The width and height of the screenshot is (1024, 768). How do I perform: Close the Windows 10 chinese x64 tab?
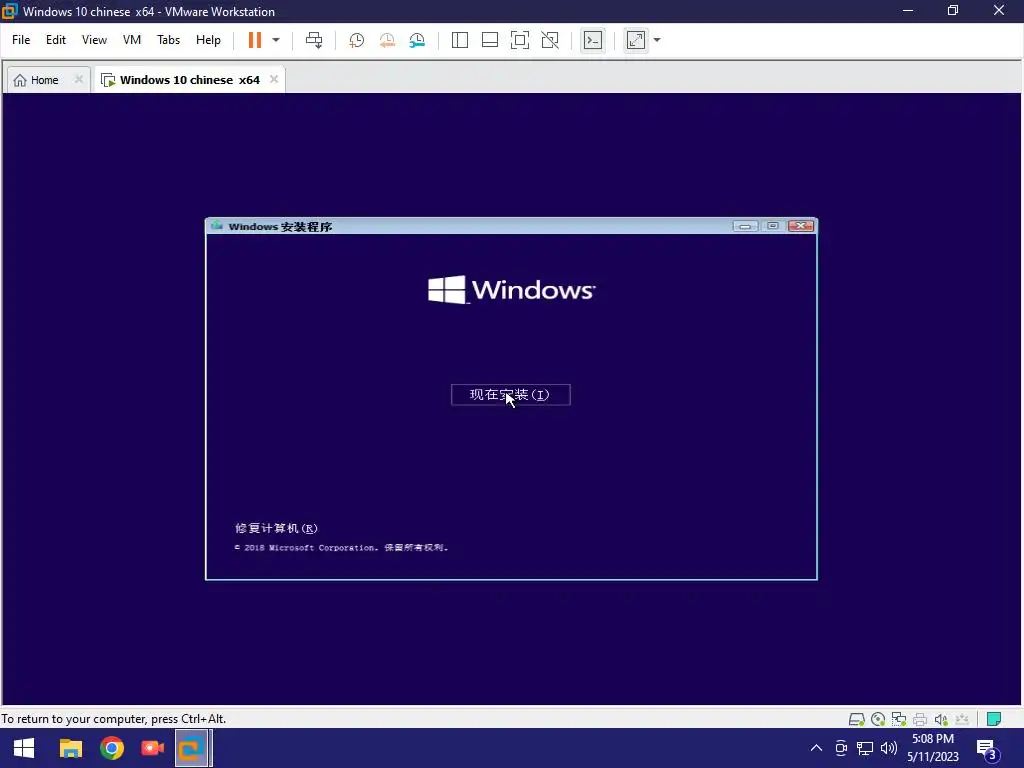tap(274, 79)
